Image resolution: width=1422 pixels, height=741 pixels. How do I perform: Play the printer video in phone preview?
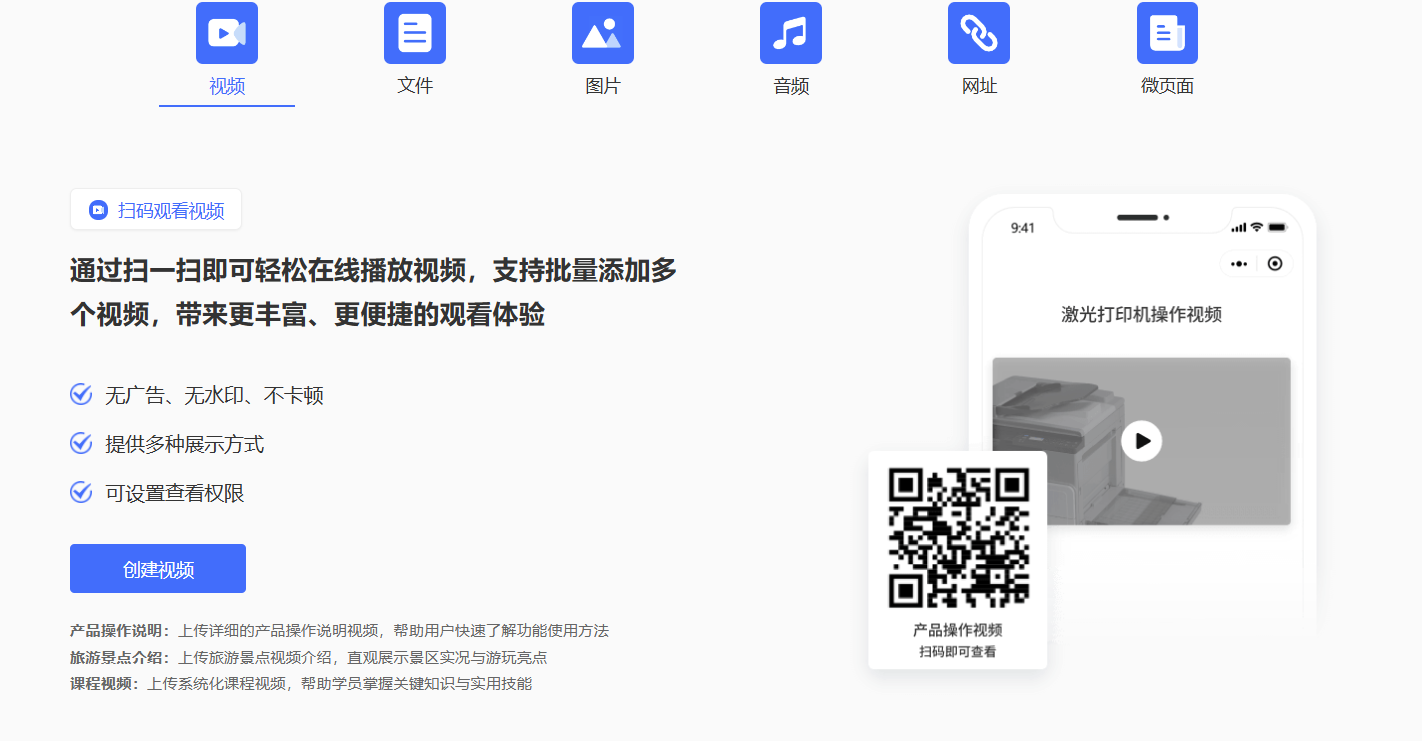[x=1141, y=441]
